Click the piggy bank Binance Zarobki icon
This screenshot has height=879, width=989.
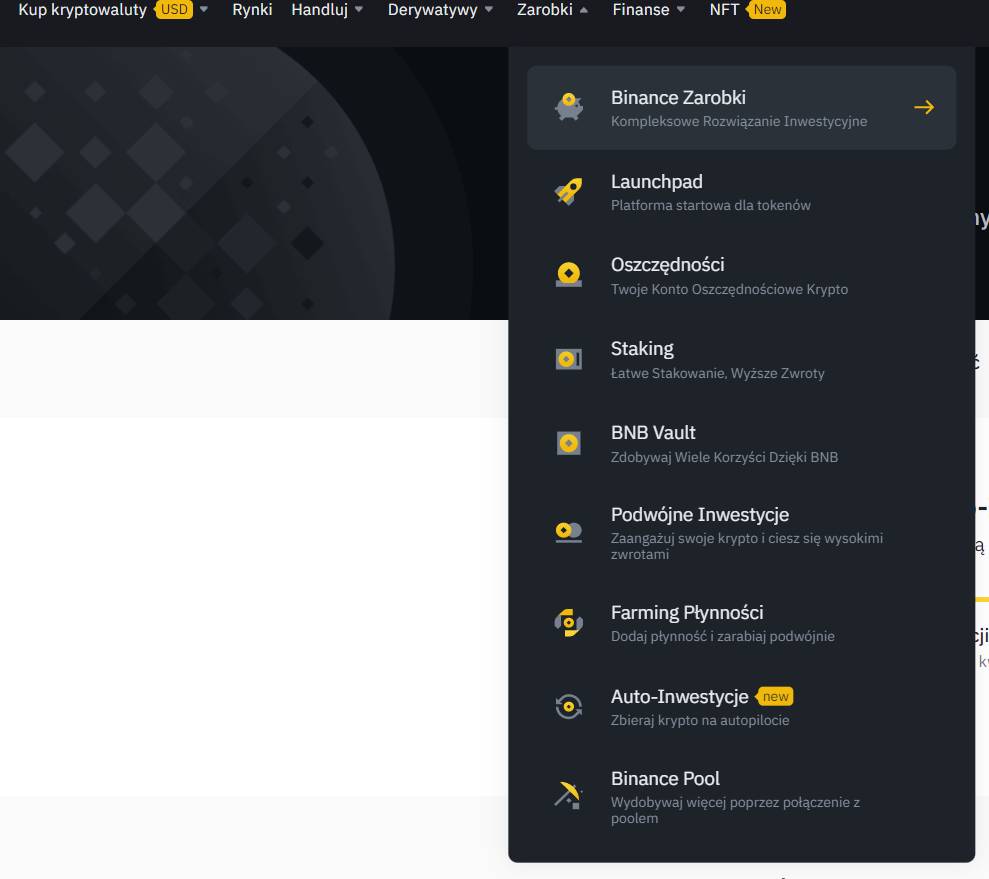click(569, 107)
